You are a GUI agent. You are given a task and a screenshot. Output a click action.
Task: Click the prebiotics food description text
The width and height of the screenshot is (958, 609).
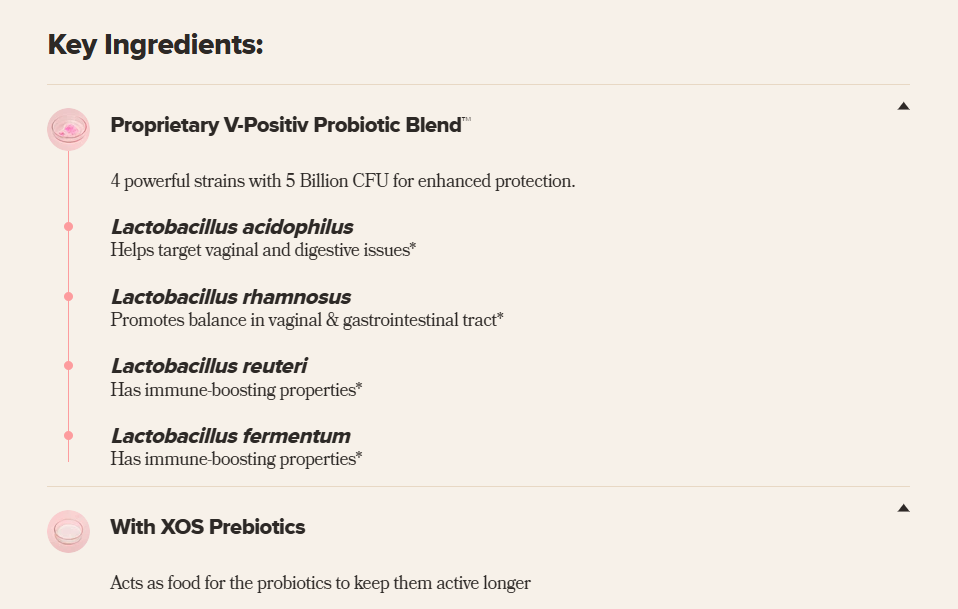click(320, 583)
